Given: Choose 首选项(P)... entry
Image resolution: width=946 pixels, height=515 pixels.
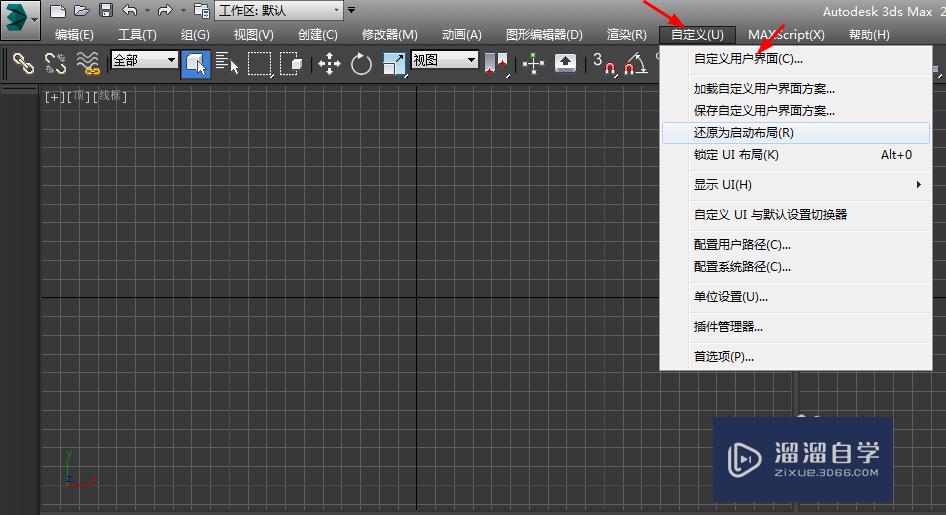Looking at the screenshot, I should 796,356.
